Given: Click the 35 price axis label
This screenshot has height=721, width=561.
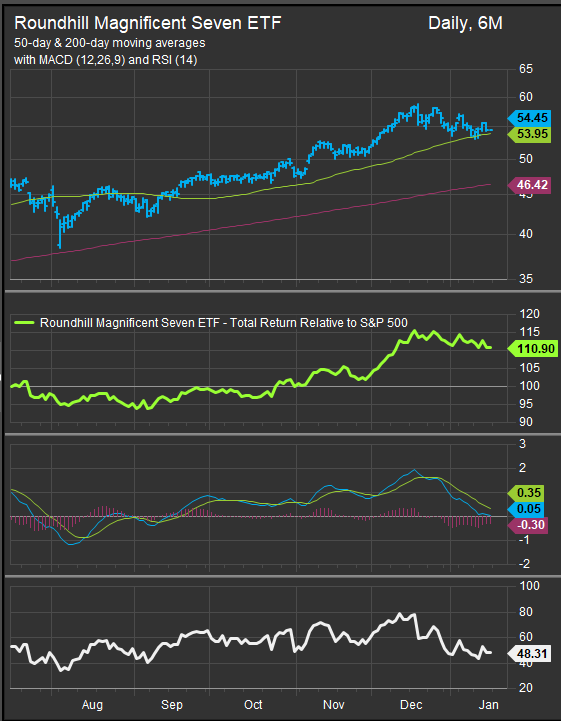Looking at the screenshot, I should click(x=526, y=279).
